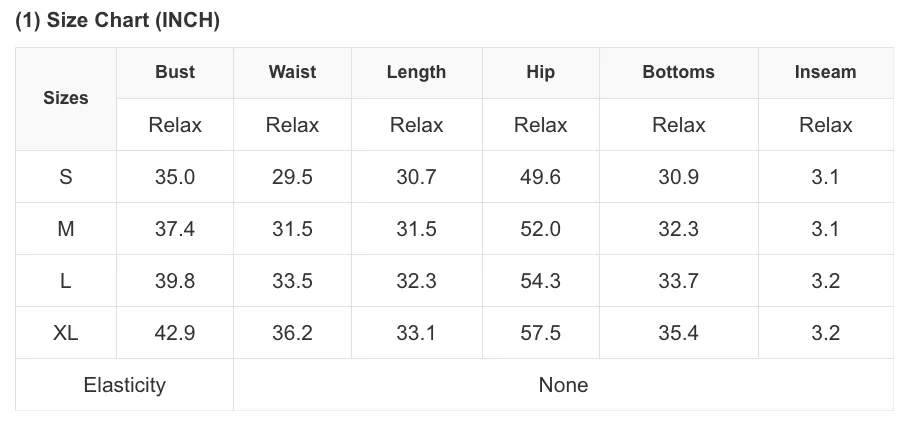Click the Bottoms column header
The image size is (920, 442).
pos(679,73)
